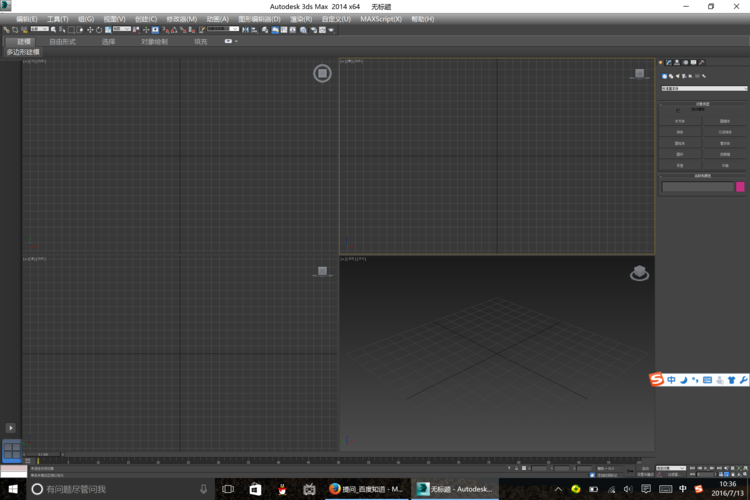
Task: Toggle the Graphite ribbon display button
Action: pyautogui.click(x=275, y=30)
